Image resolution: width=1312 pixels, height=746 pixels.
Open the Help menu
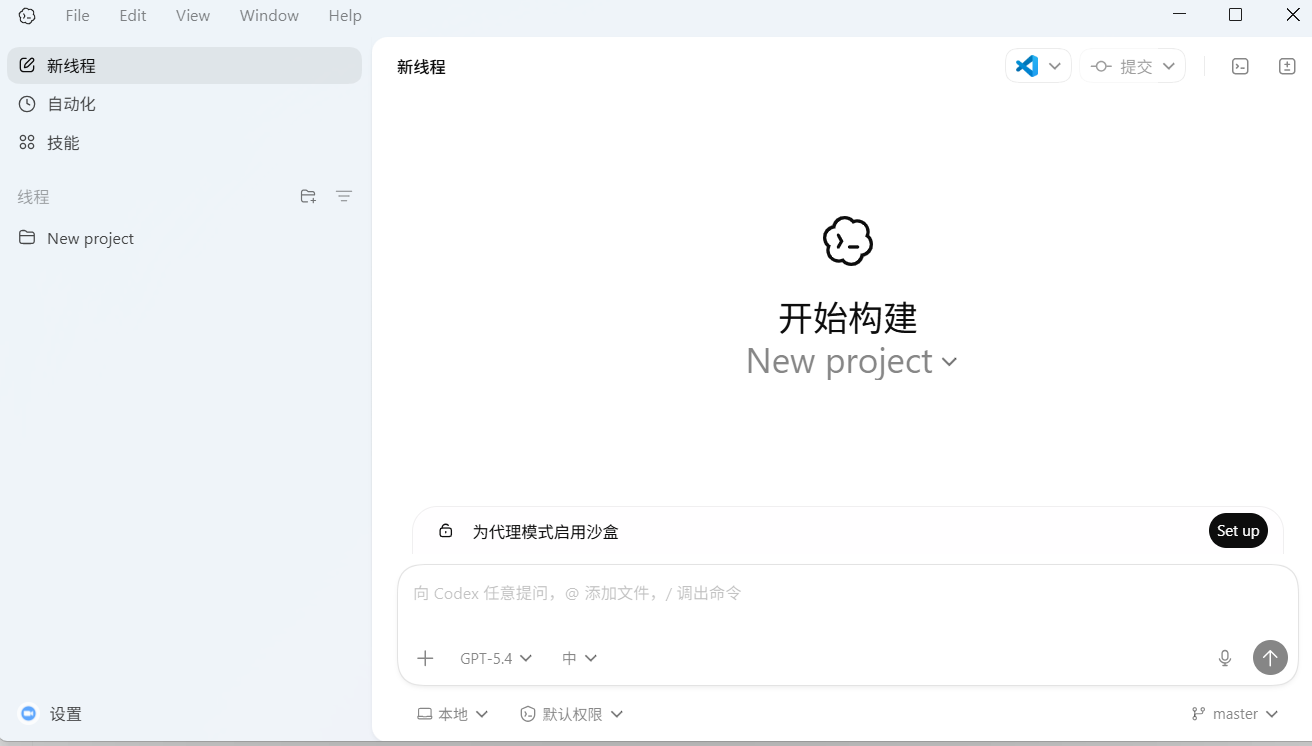click(x=345, y=15)
